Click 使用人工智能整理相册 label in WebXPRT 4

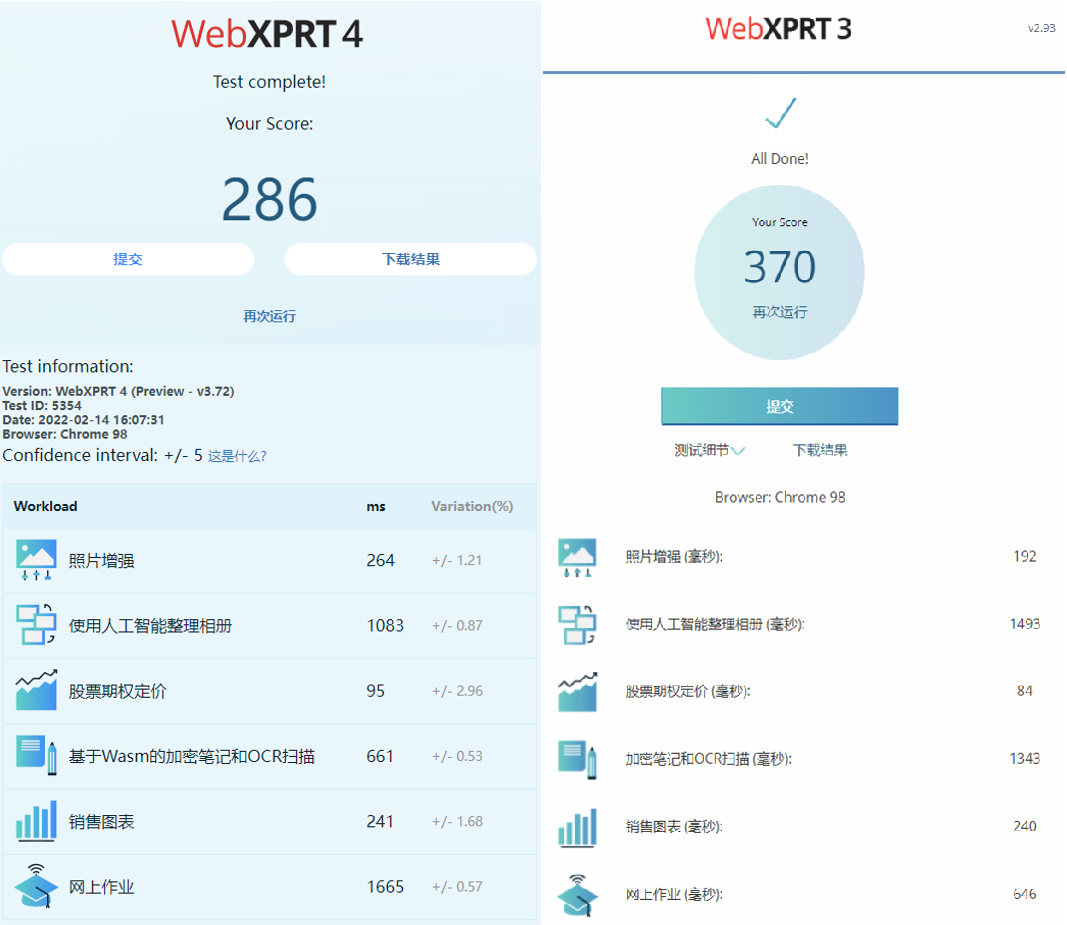[150, 626]
